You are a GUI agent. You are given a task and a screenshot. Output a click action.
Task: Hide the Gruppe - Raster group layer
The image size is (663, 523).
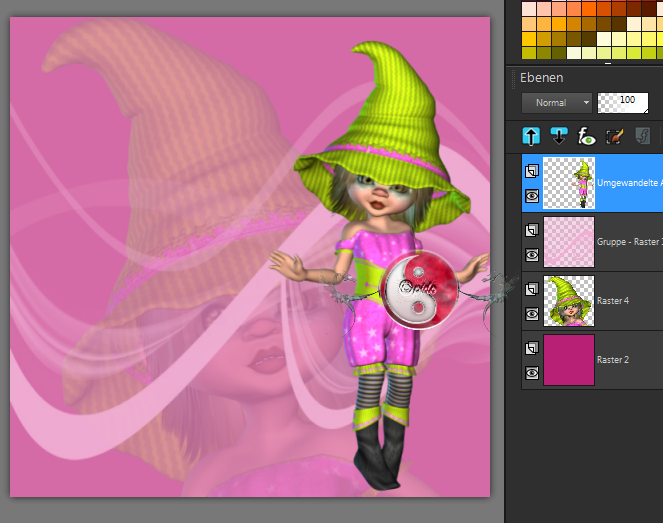pyautogui.click(x=532, y=255)
